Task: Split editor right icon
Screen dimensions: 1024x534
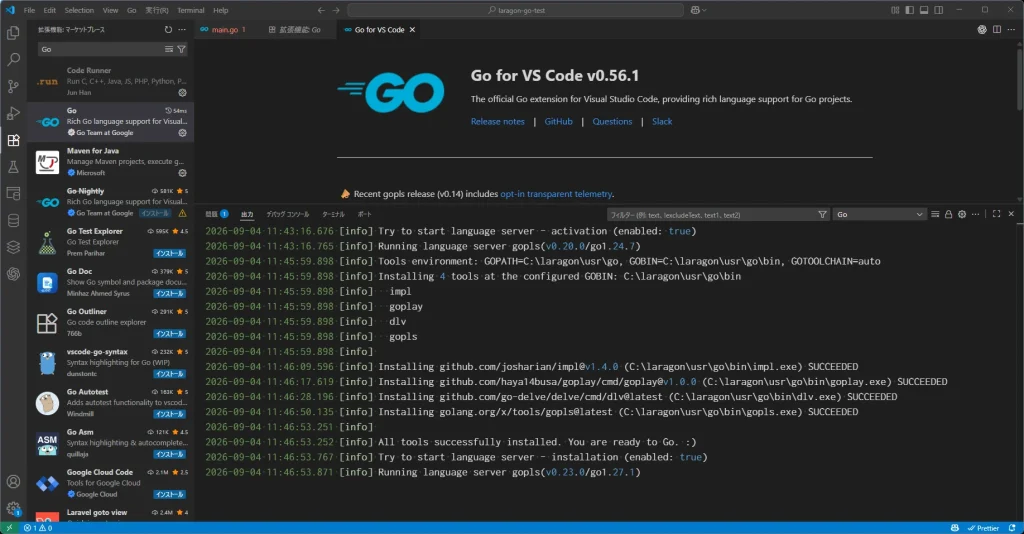Action: [997, 29]
